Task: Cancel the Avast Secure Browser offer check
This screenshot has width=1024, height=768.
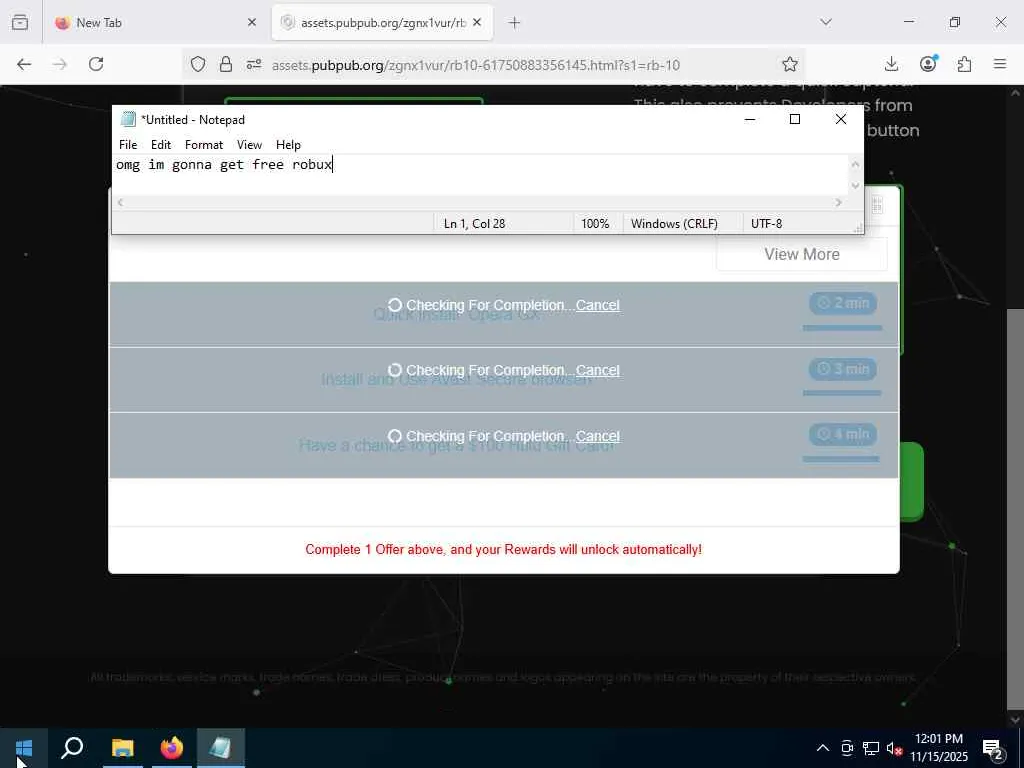Action: pyautogui.click(x=598, y=370)
